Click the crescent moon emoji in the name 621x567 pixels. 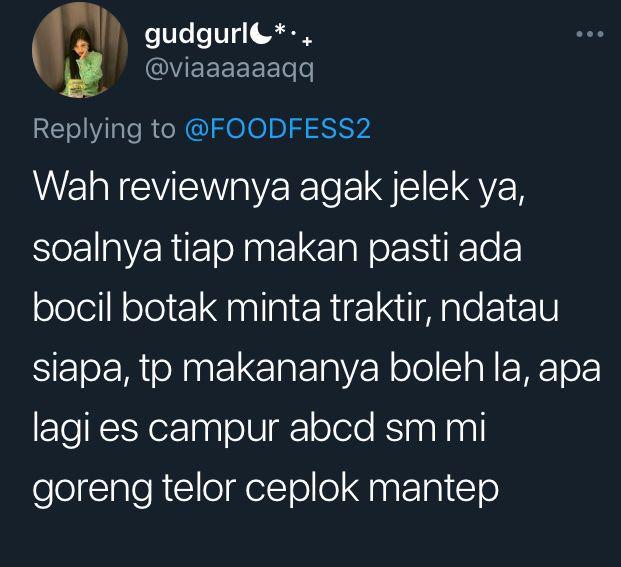pyautogui.click(x=260, y=34)
